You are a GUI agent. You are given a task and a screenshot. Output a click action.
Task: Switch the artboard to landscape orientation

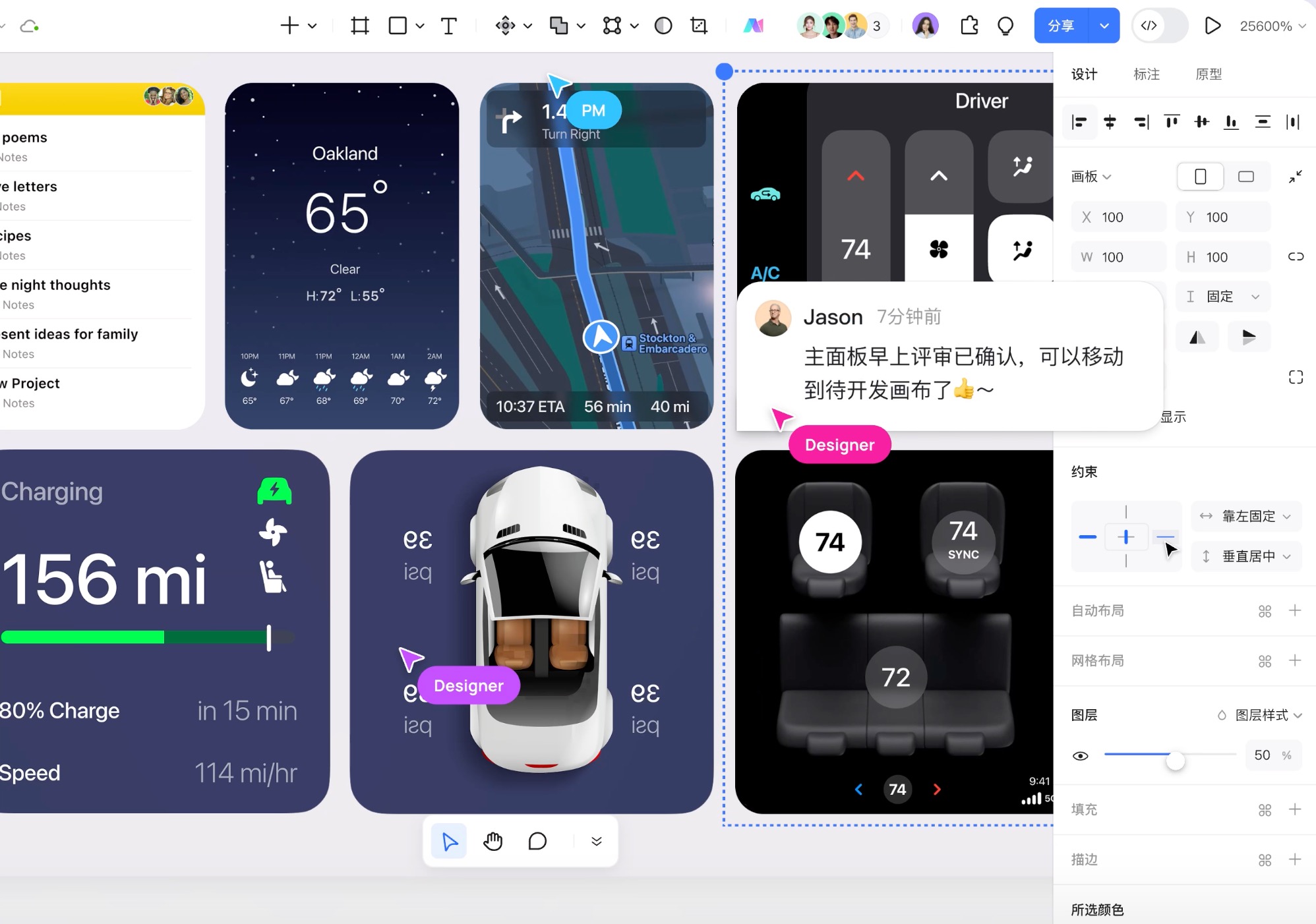[x=1247, y=176]
